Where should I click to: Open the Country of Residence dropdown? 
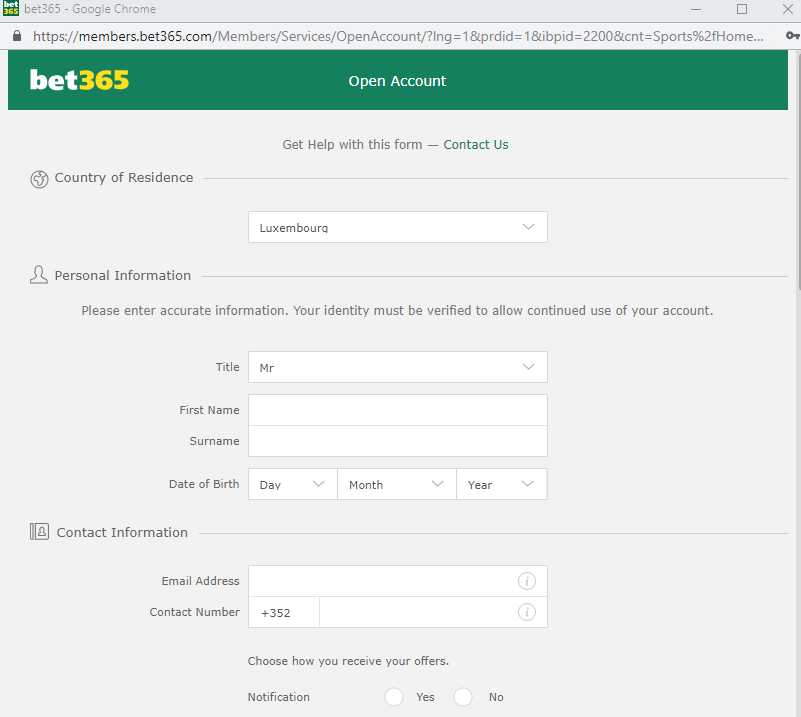(397, 227)
